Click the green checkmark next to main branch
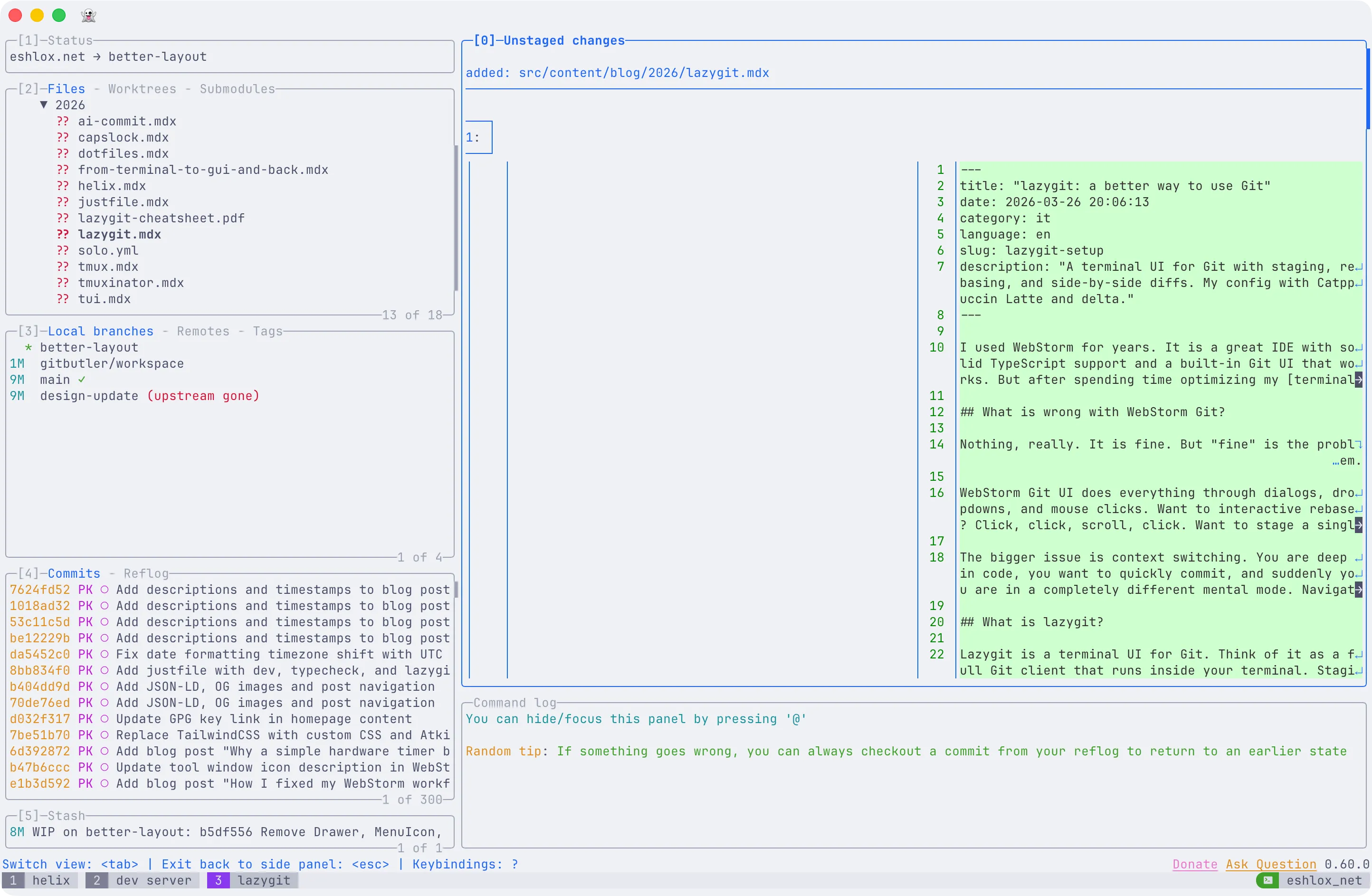This screenshot has width=1372, height=896. 82,380
